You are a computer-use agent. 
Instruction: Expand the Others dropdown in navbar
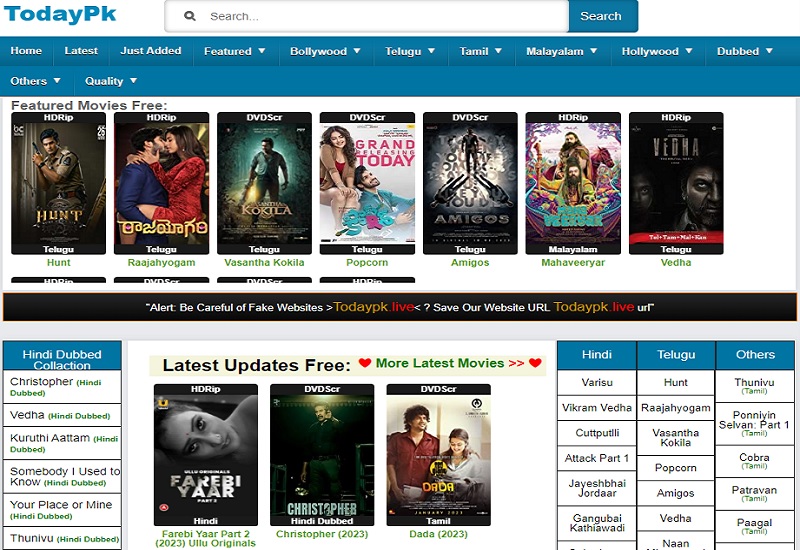(x=36, y=81)
